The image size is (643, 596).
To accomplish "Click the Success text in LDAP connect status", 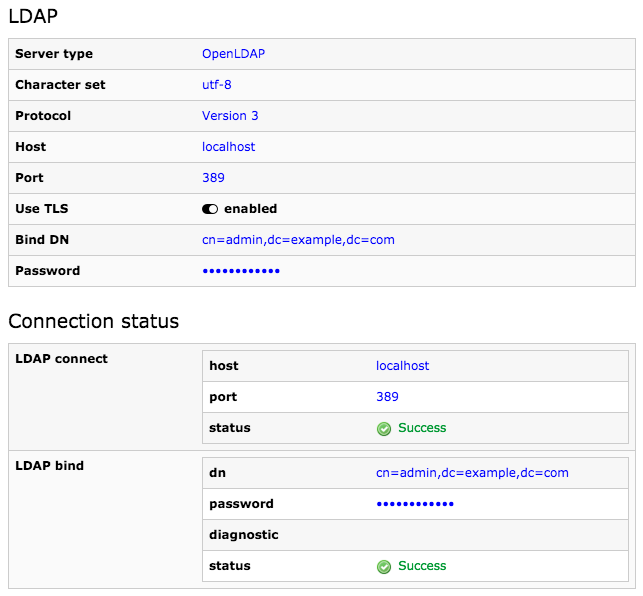I will click(x=422, y=428).
